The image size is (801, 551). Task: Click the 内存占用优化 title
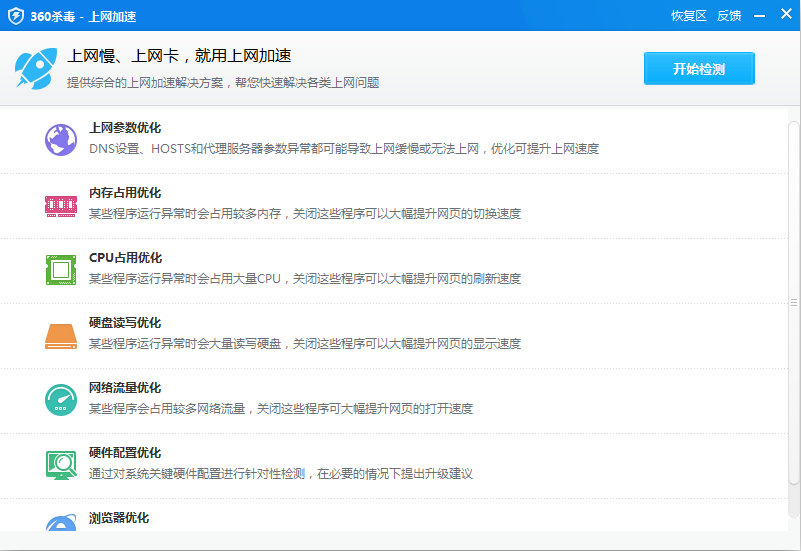pos(125,193)
